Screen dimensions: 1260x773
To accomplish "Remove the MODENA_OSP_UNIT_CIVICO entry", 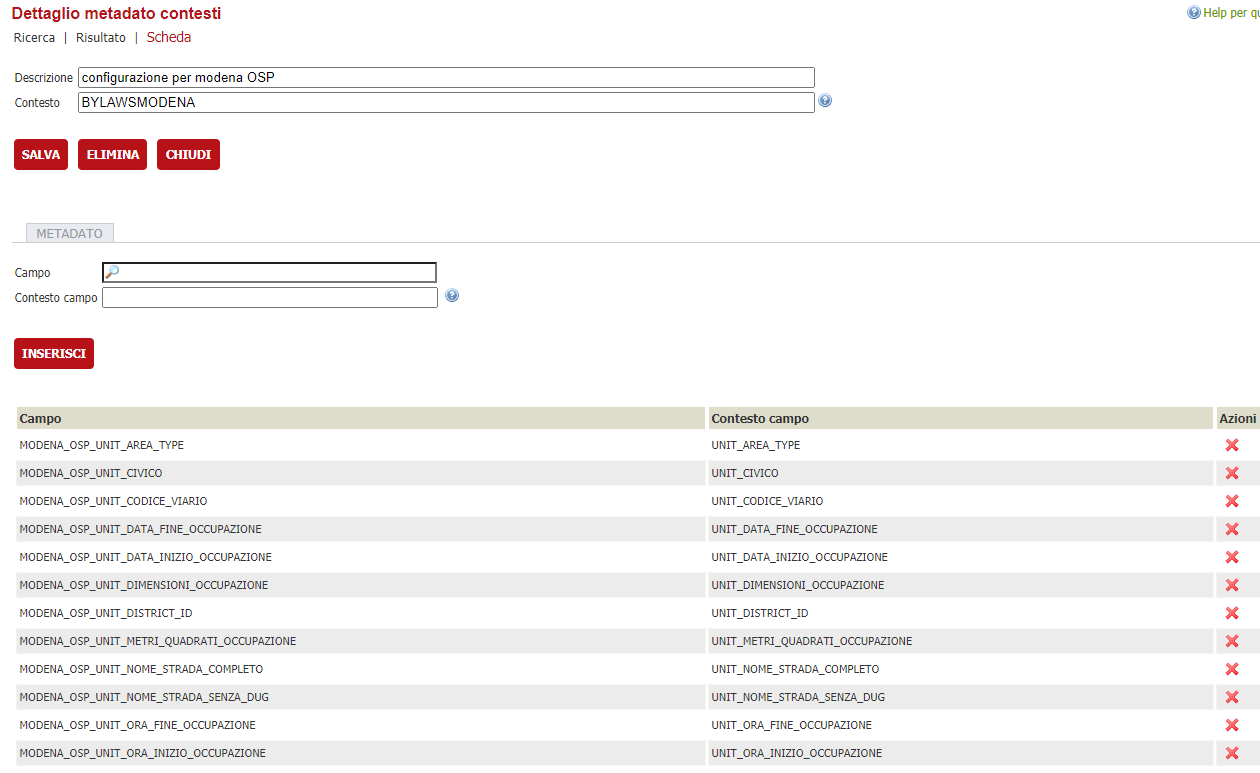I will coord(1232,473).
